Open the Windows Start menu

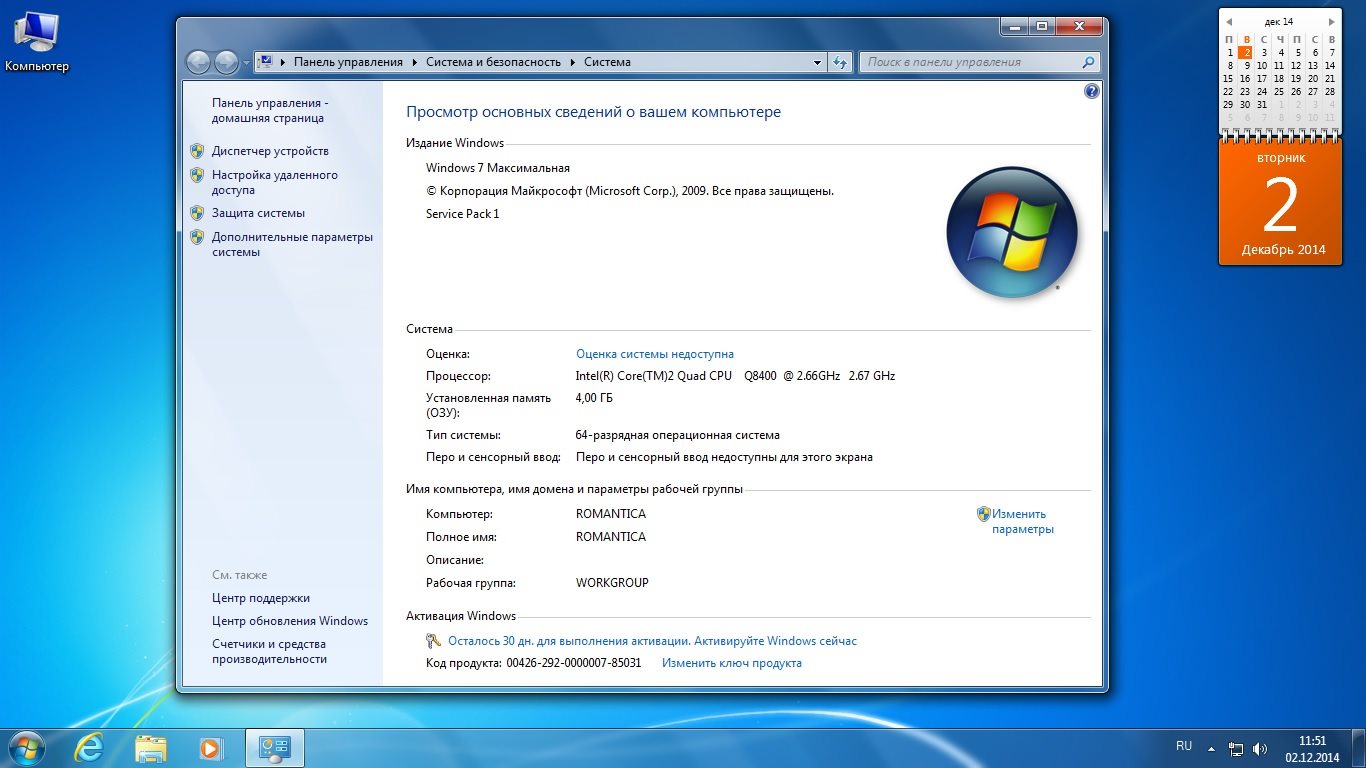coord(26,748)
